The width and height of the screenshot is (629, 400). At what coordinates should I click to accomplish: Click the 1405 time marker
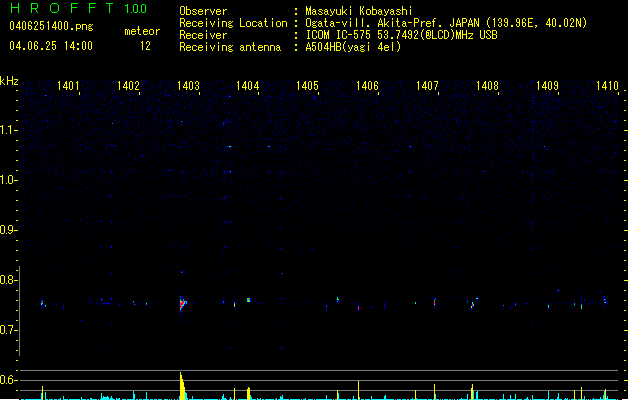[307, 86]
